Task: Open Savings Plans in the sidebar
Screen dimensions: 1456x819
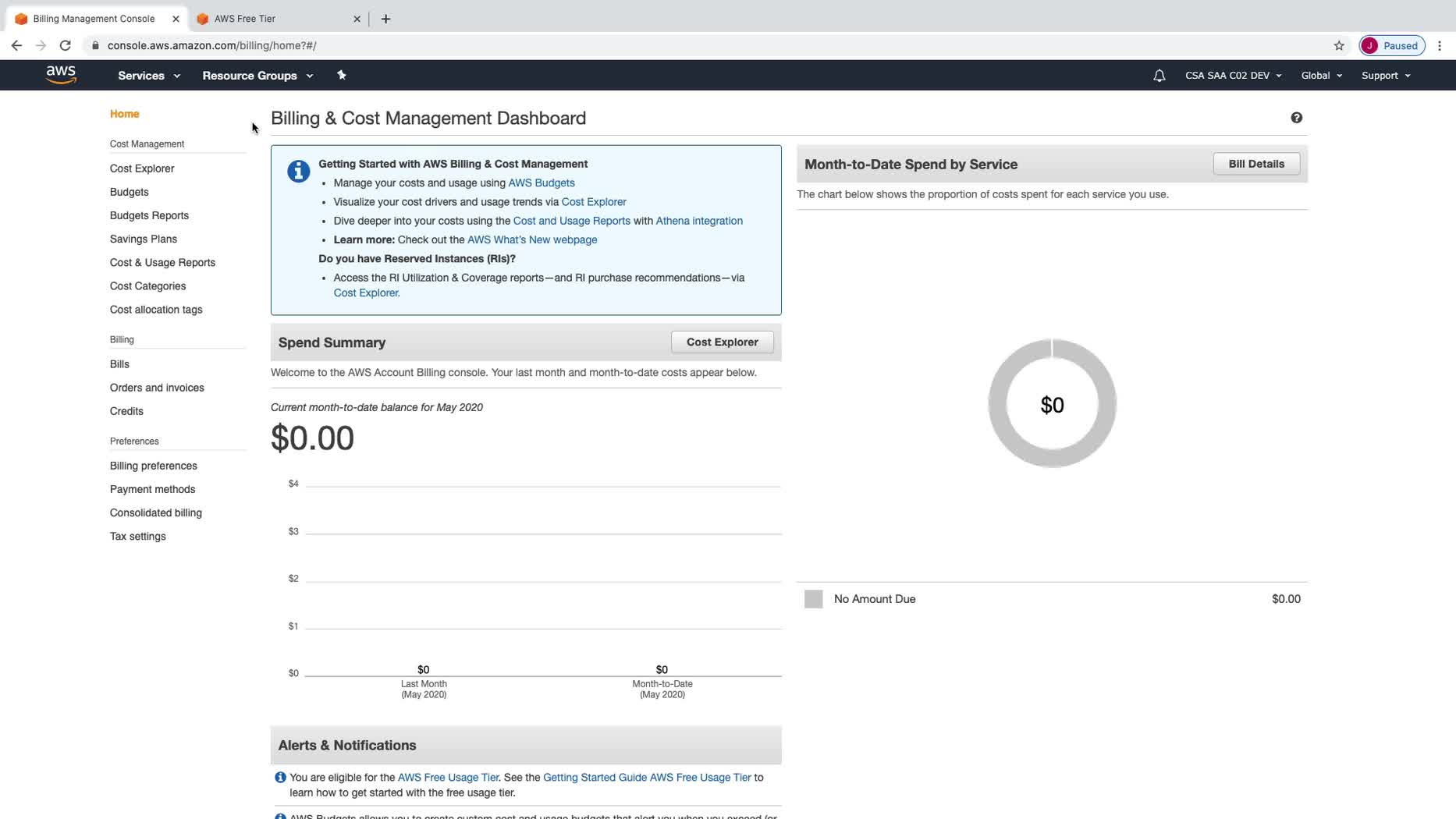Action: [144, 239]
